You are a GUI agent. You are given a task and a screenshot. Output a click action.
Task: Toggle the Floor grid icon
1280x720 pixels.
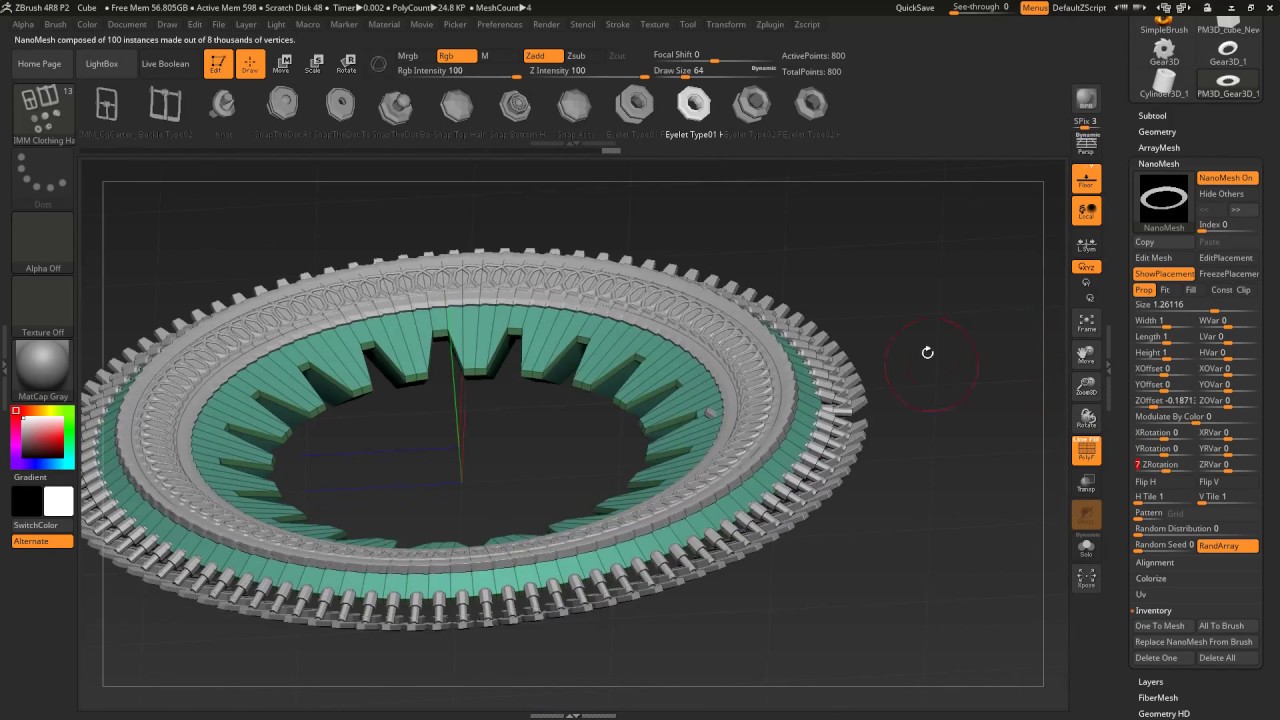coord(1086,179)
